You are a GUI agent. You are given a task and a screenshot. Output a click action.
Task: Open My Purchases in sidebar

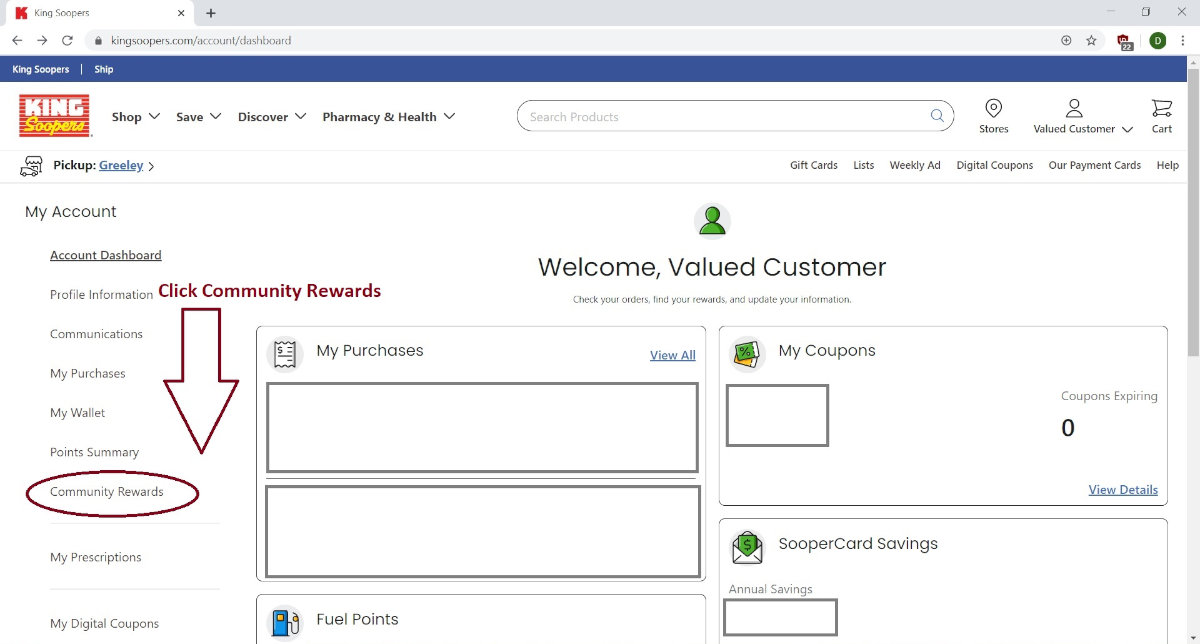point(88,374)
